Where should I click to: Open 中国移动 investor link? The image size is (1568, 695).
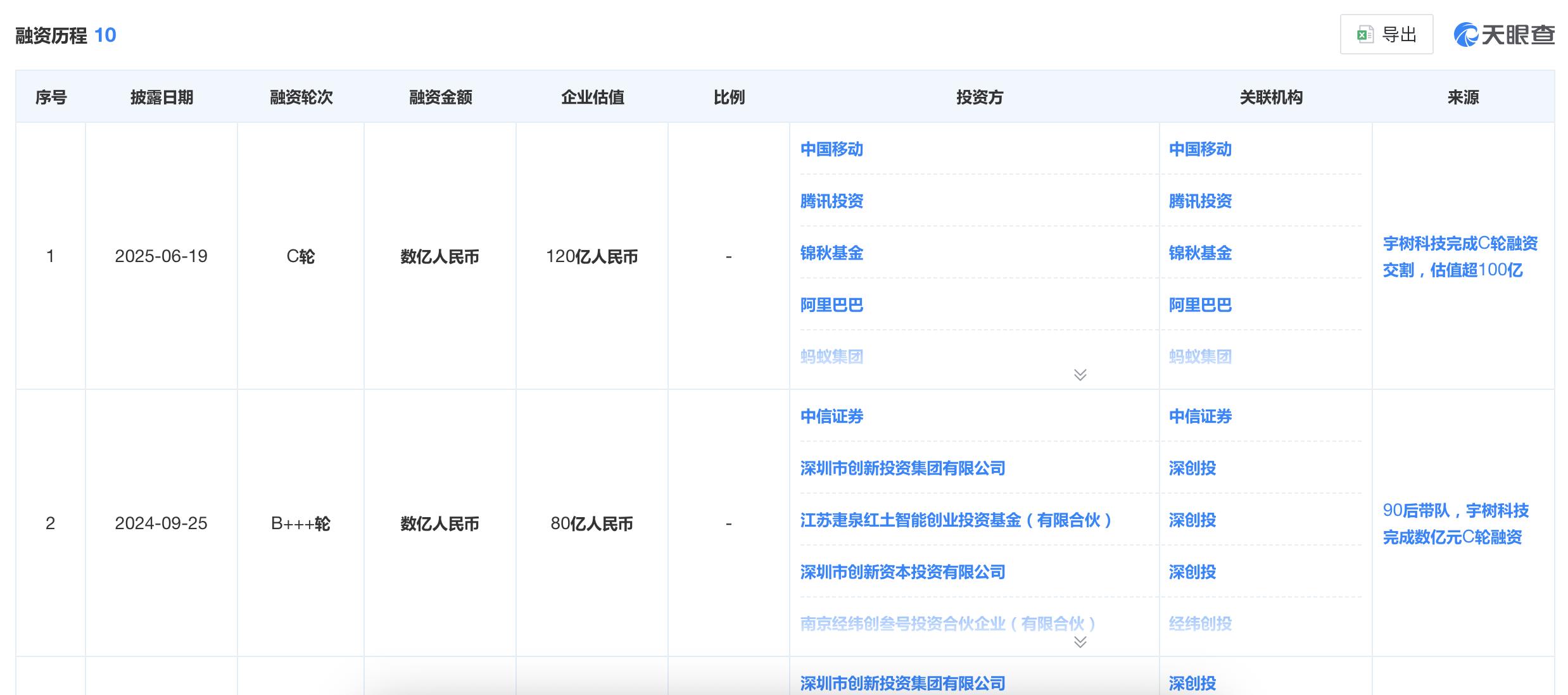click(x=831, y=149)
